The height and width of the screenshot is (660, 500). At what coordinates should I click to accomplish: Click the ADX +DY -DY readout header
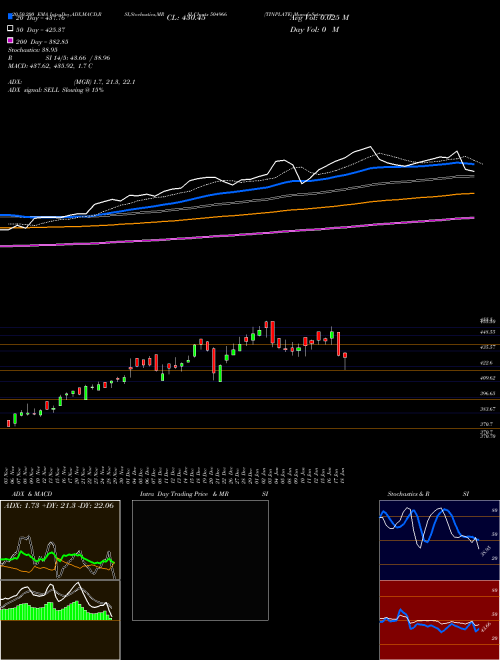click(59, 505)
